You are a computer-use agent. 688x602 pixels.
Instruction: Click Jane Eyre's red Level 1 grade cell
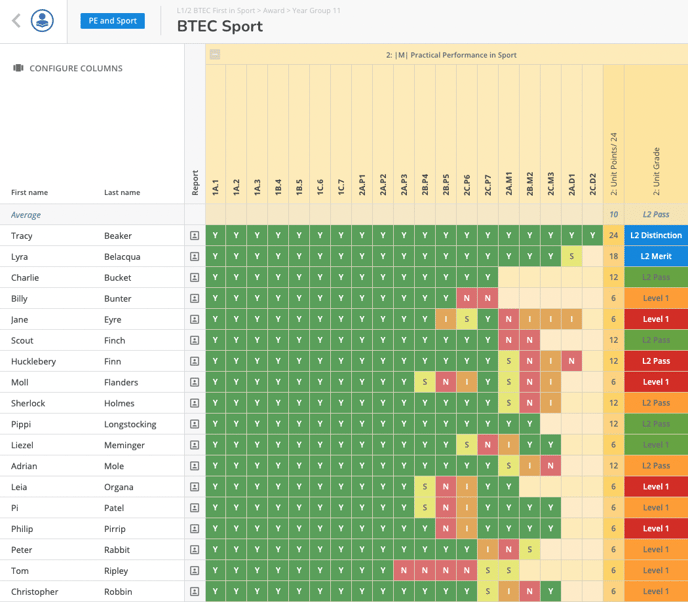point(655,320)
